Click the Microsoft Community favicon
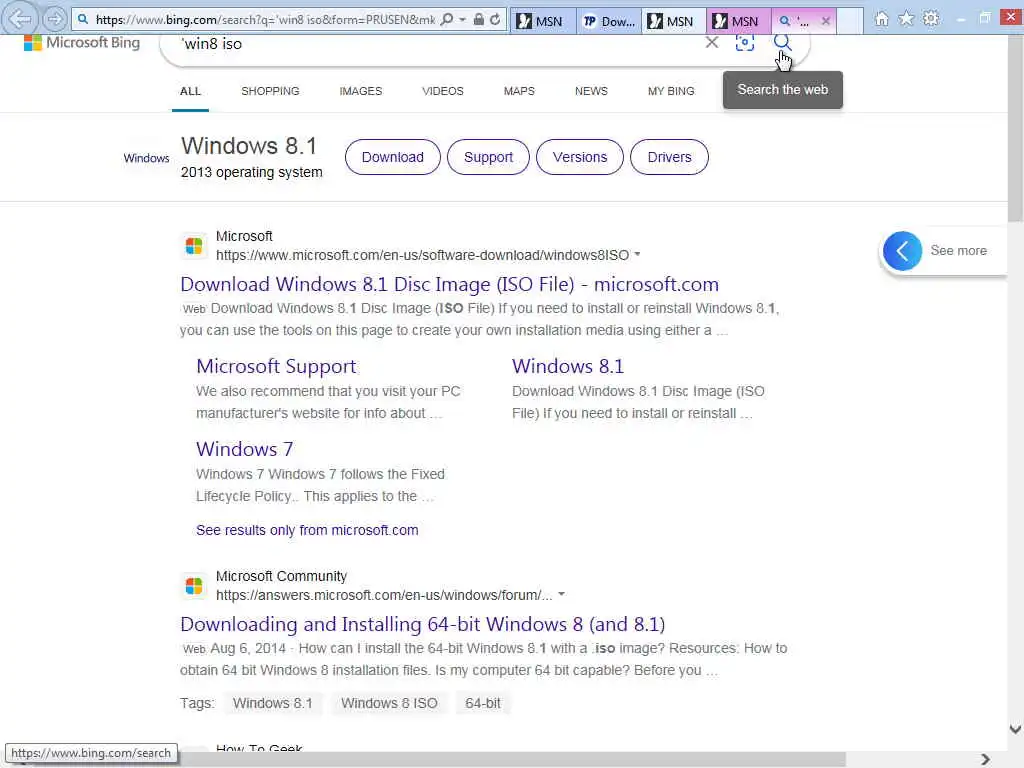1024x768 pixels. click(194, 586)
